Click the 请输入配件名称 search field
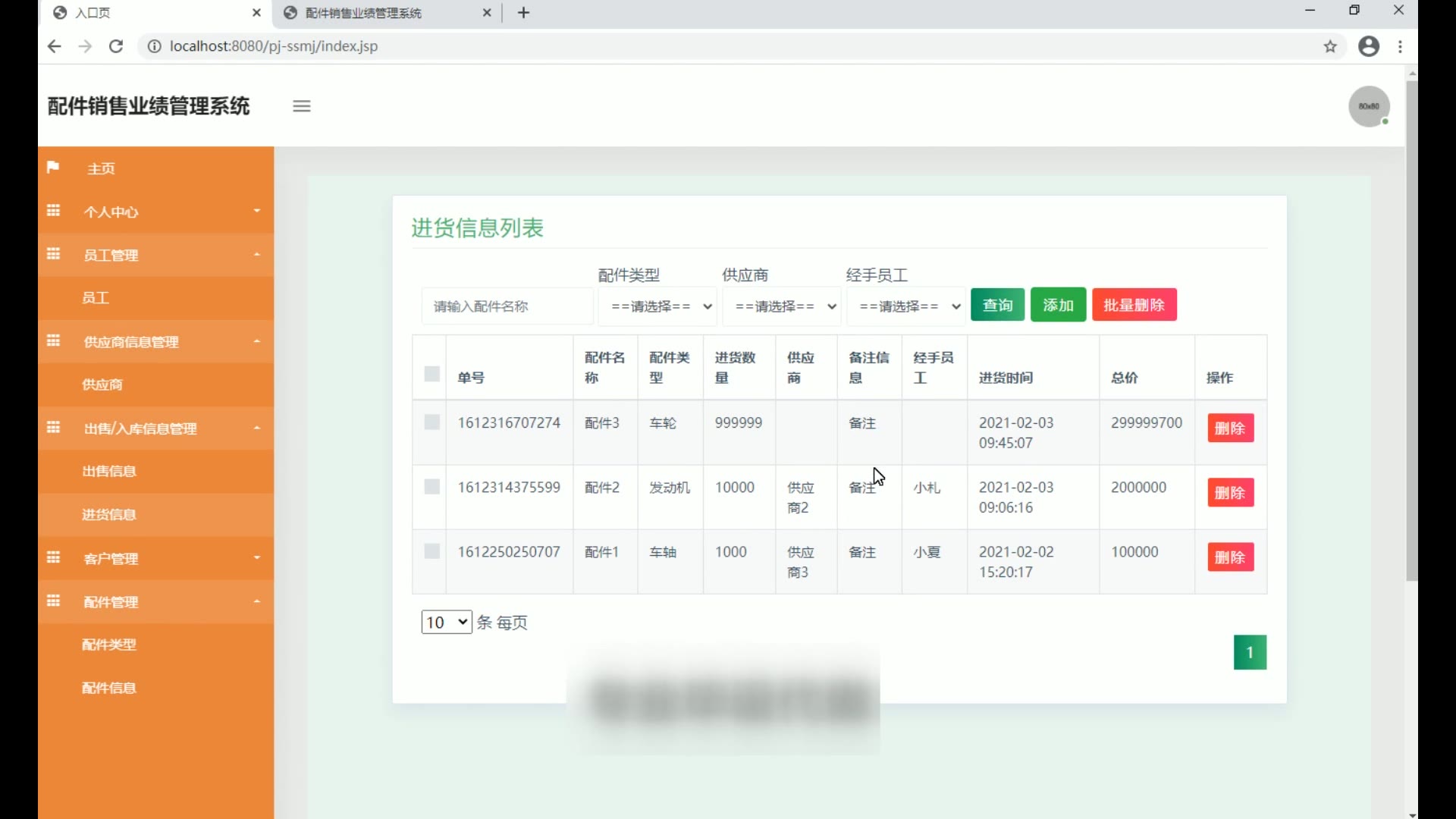The image size is (1456, 819). point(507,306)
